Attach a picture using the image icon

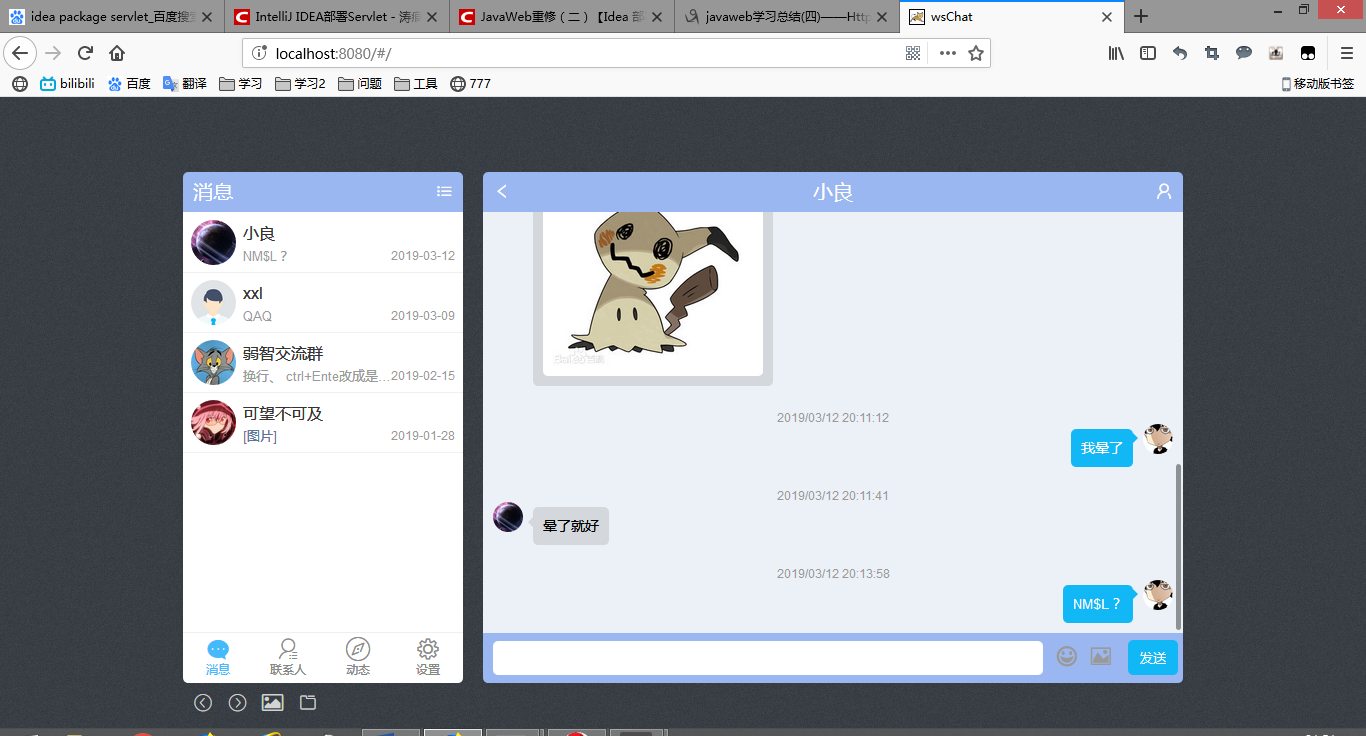click(1101, 657)
